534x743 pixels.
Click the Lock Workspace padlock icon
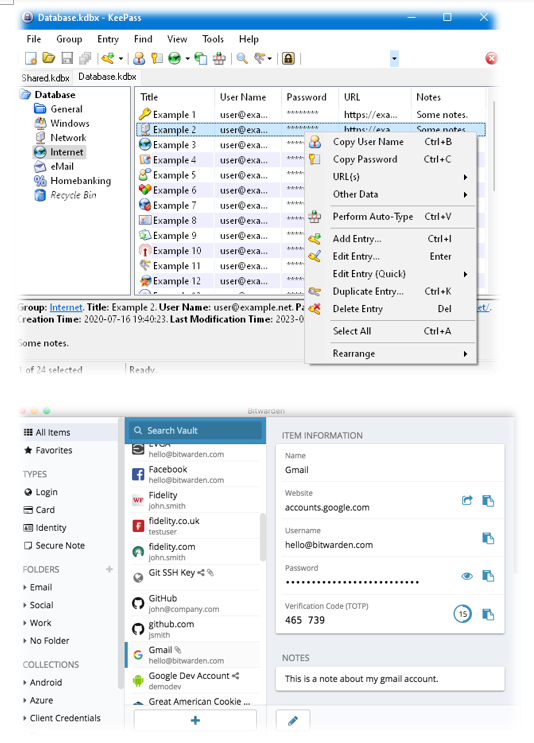[288, 58]
